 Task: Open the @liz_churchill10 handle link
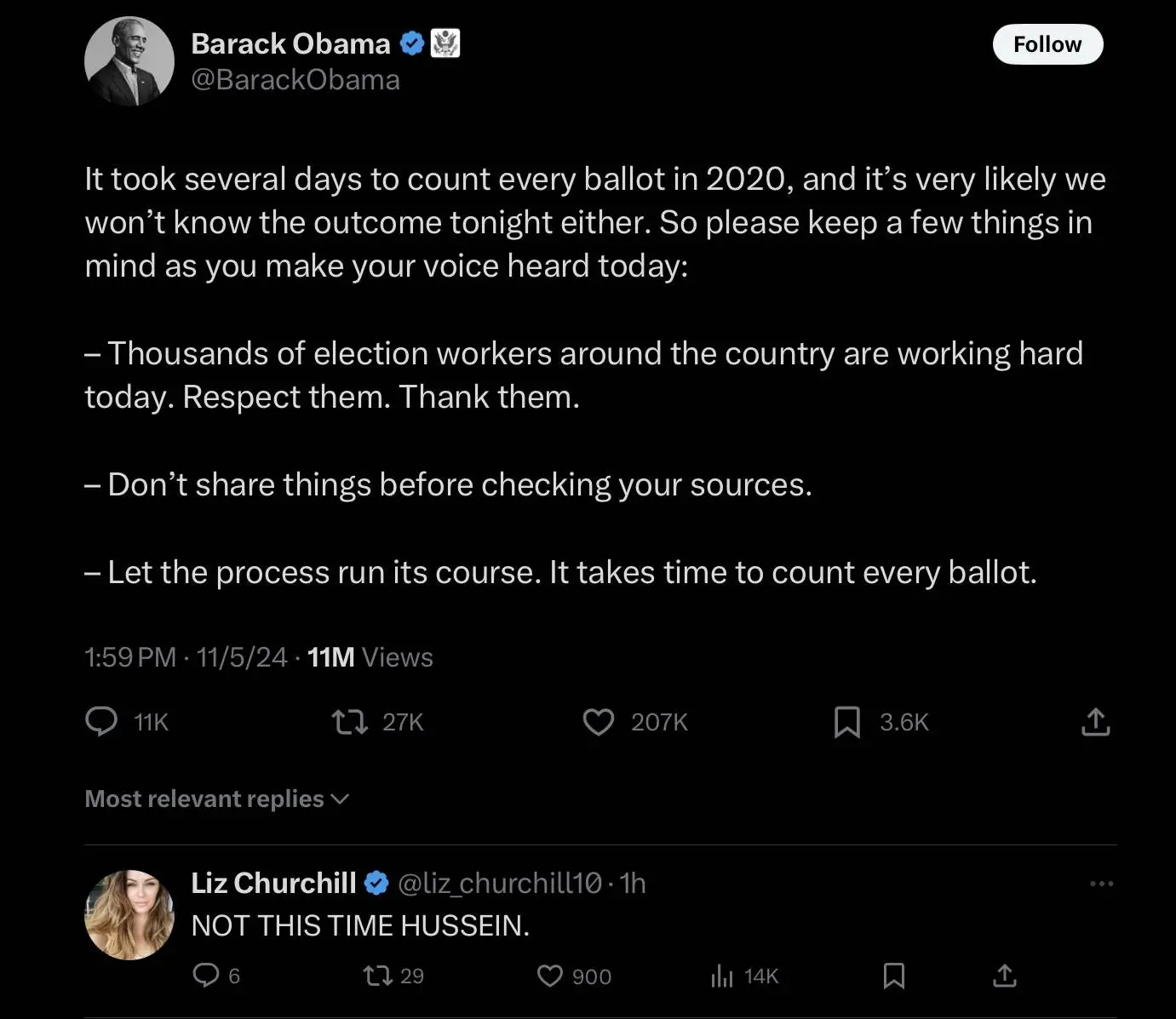click(500, 884)
